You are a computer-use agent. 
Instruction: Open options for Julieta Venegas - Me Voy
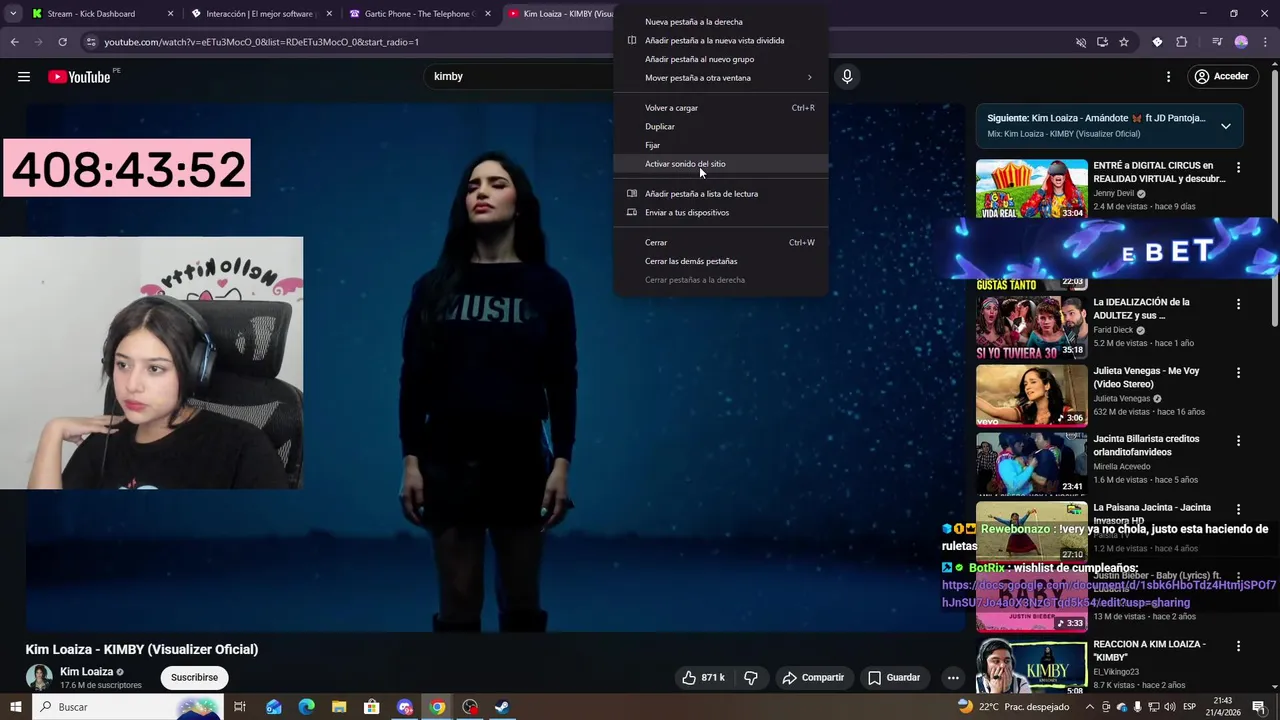1238,373
